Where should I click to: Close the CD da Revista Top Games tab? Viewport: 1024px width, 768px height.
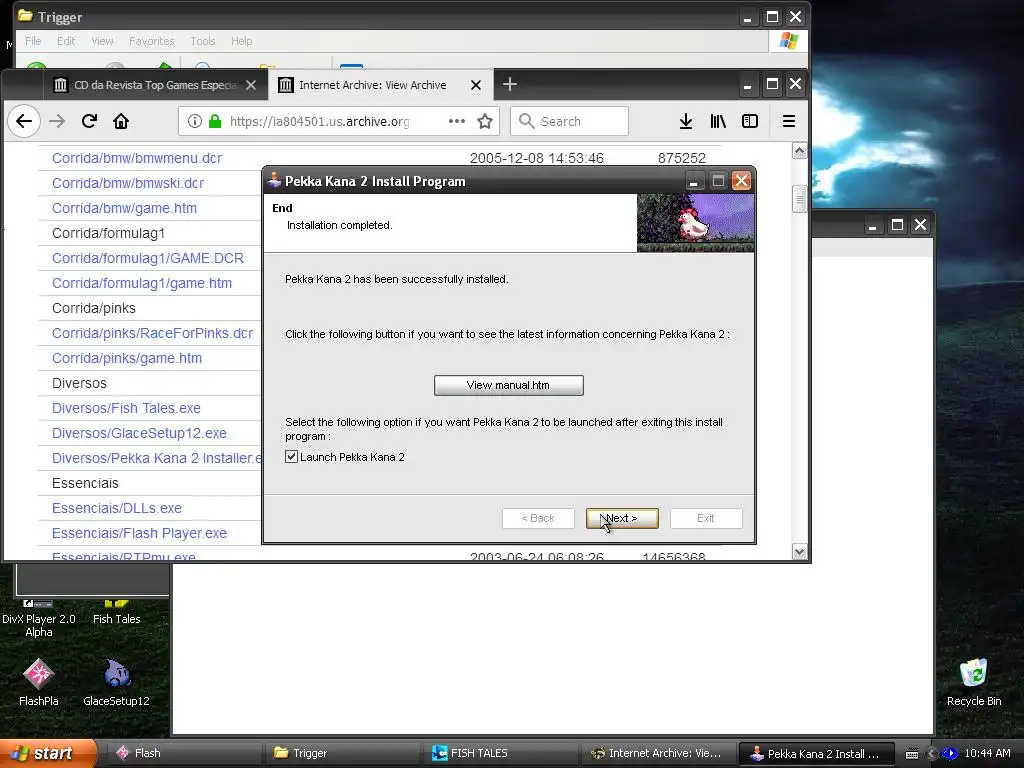point(251,86)
